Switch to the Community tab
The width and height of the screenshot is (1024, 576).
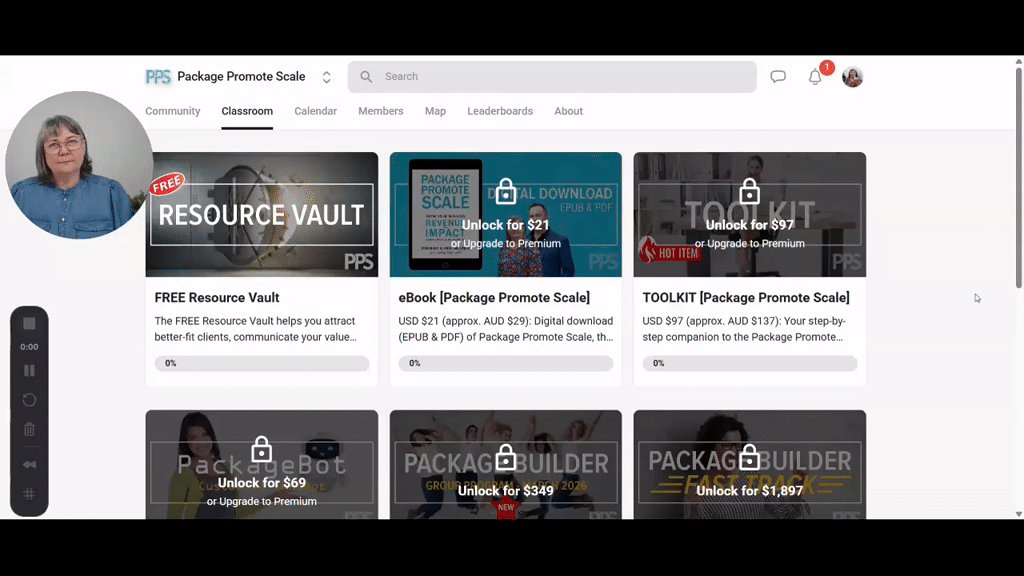pos(172,111)
